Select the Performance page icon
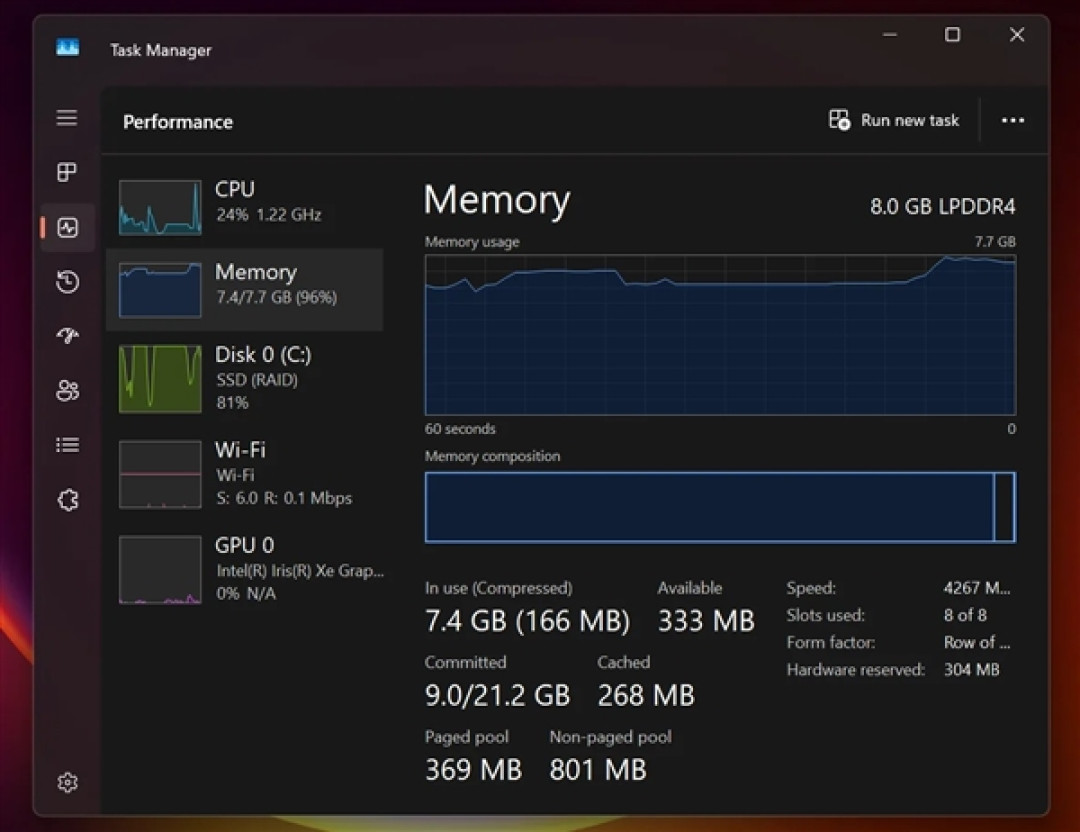 click(x=68, y=227)
